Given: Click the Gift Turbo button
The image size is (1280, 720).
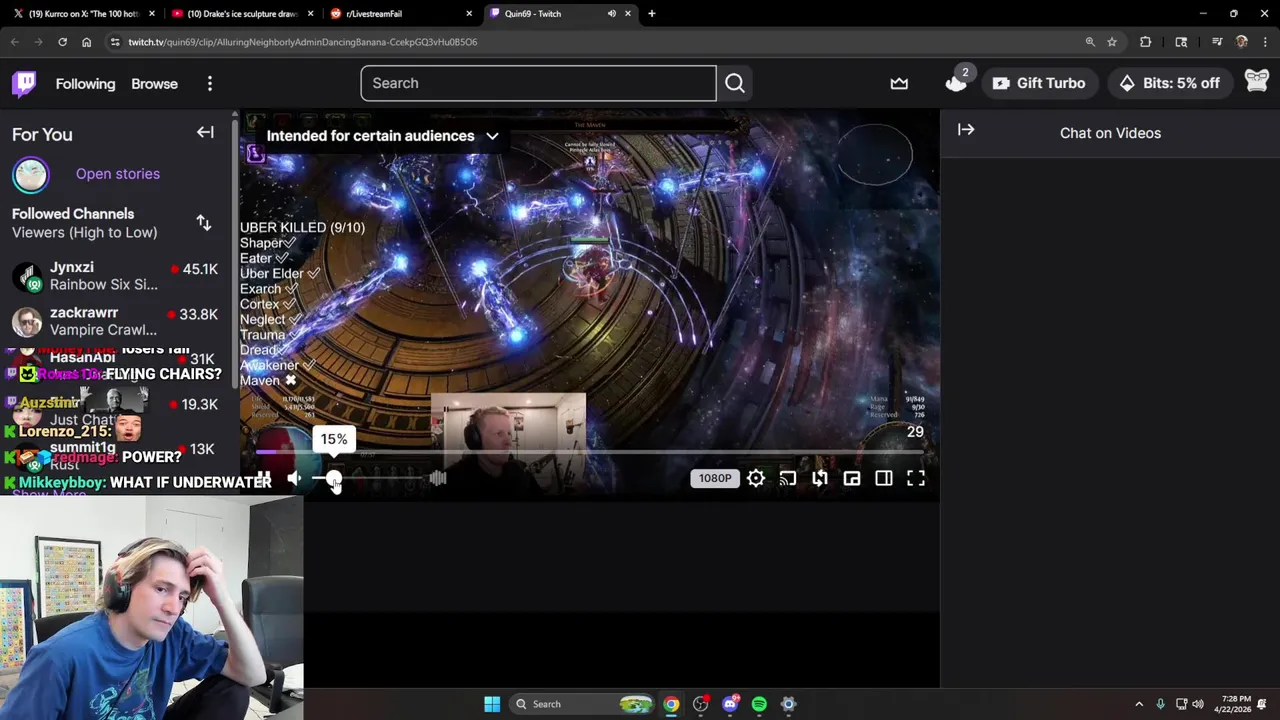Looking at the screenshot, I should tap(1039, 83).
